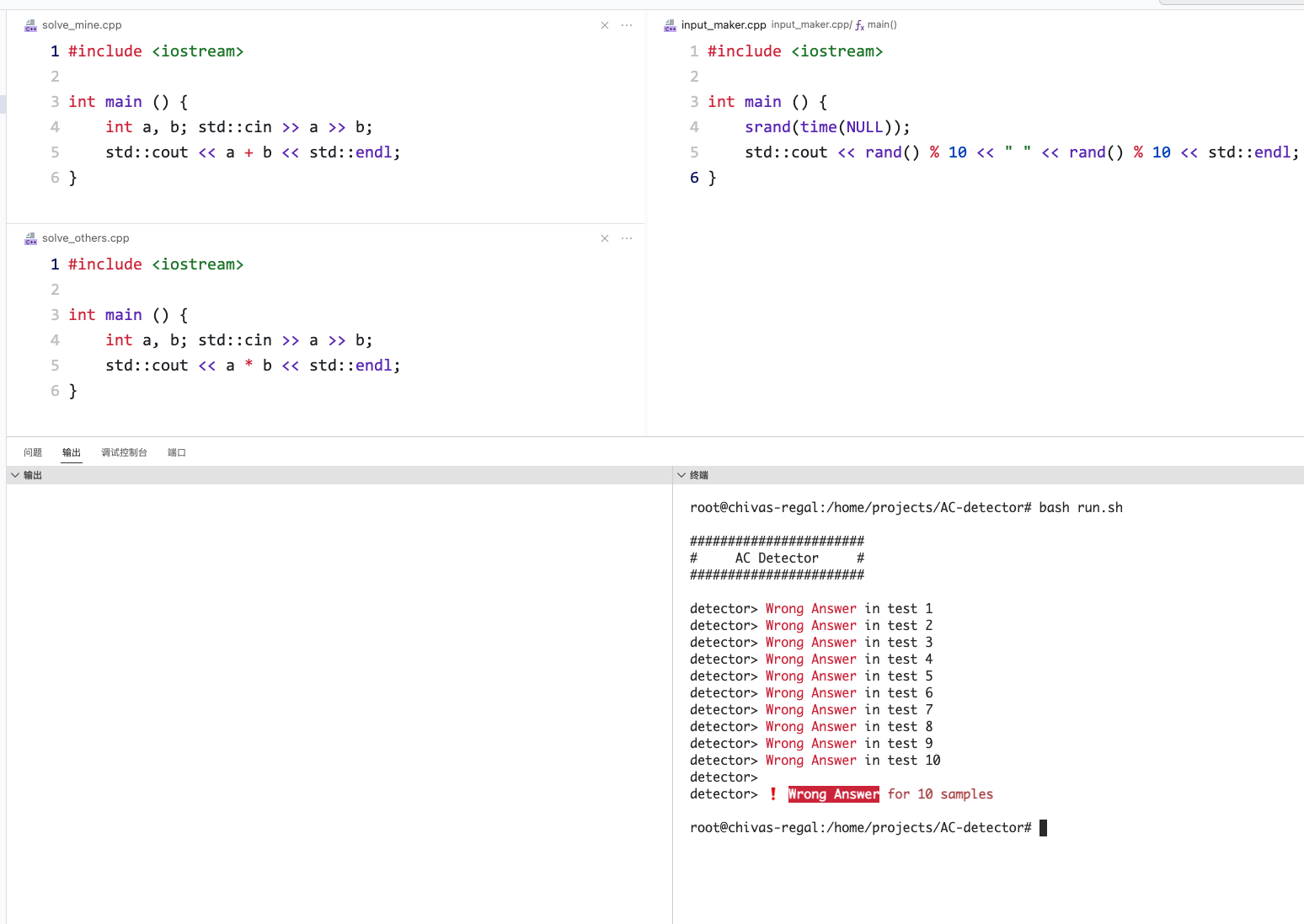Click the highlighted Wrong Answer verdict text
This screenshot has height=924, width=1304.
833,793
